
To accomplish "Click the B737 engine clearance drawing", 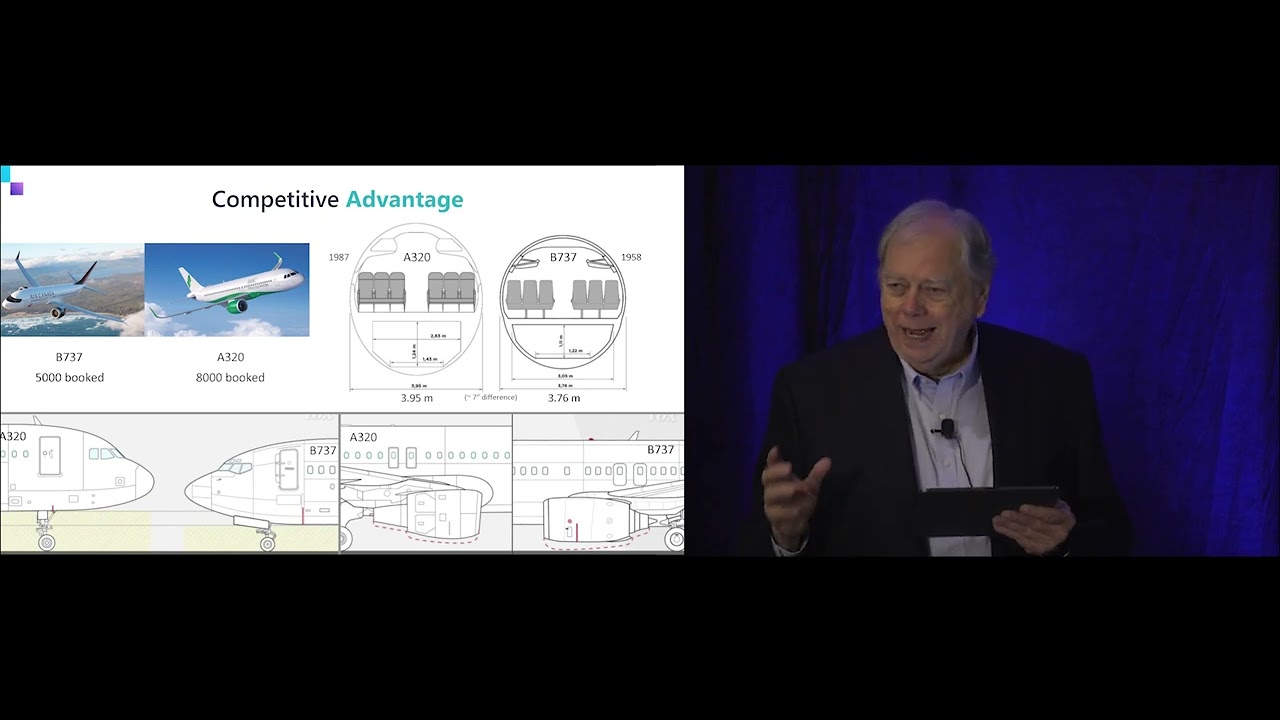I will click(x=599, y=483).
